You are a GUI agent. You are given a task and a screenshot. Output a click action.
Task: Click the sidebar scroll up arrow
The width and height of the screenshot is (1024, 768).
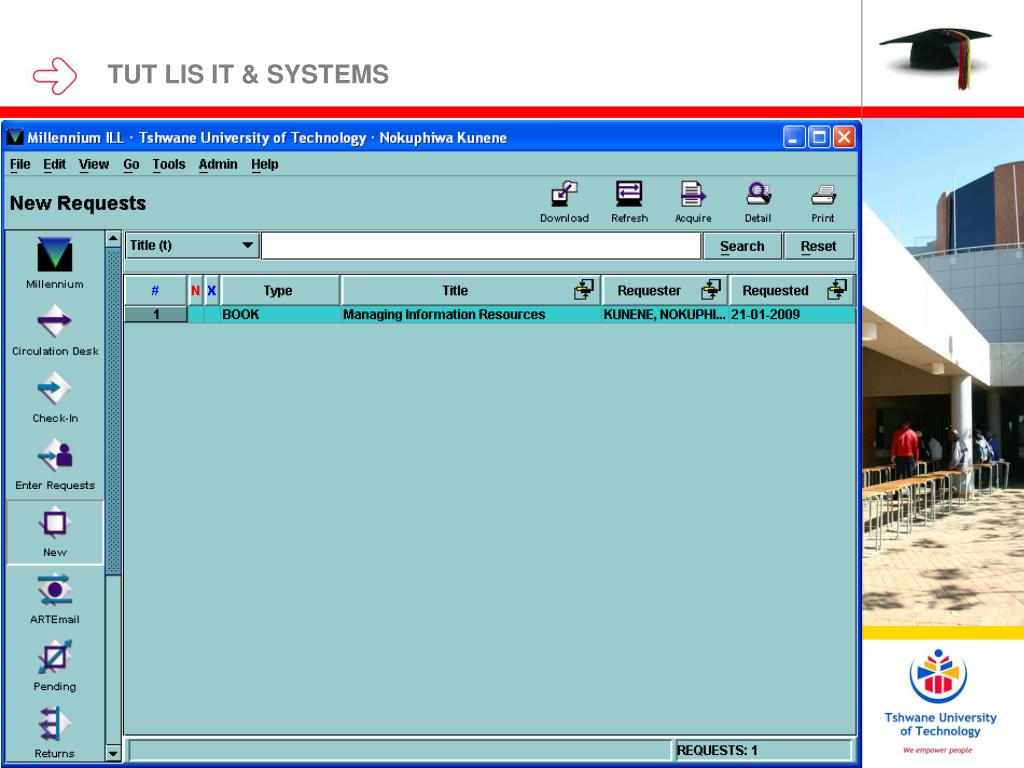[113, 238]
